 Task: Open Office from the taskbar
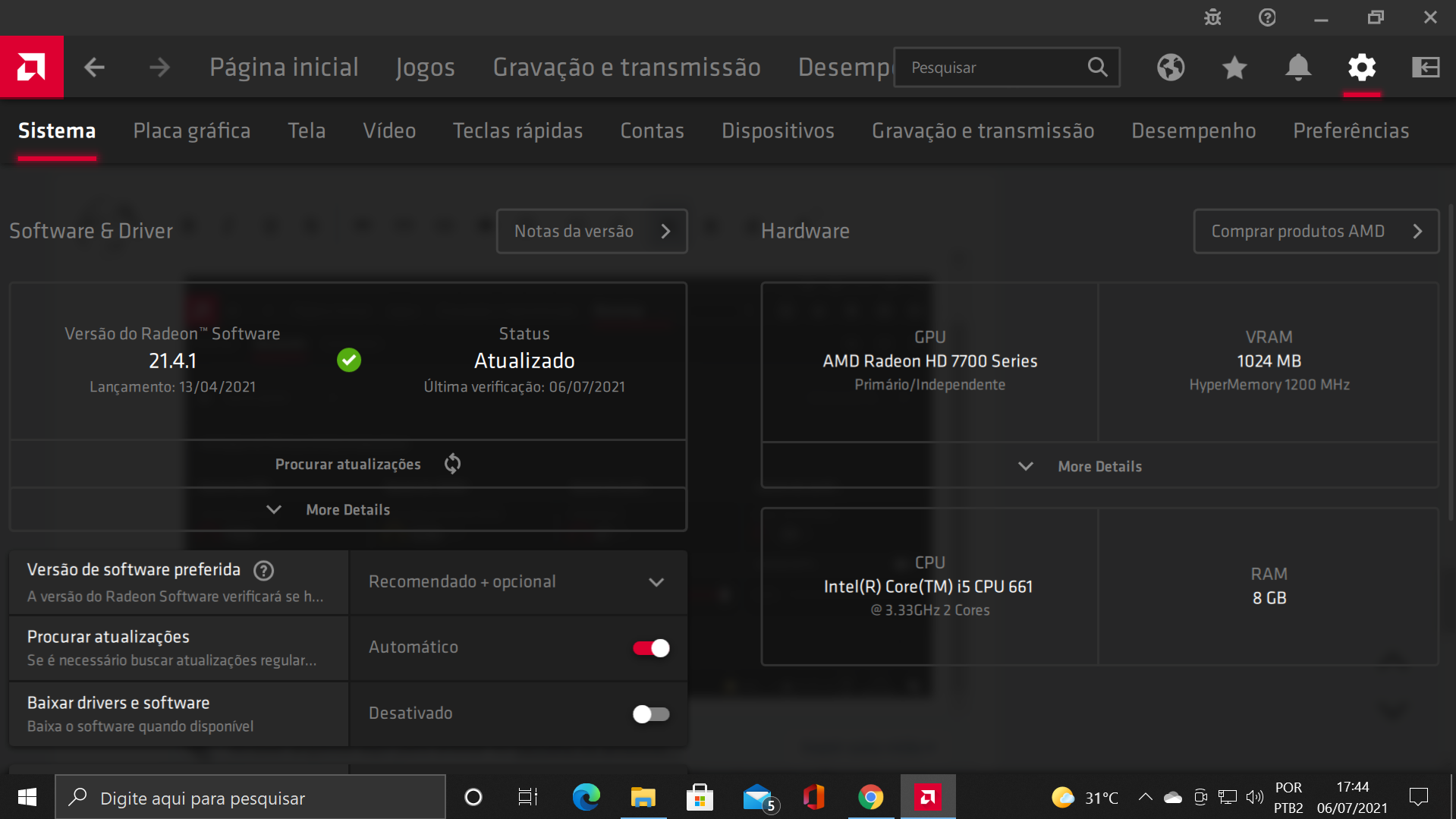tap(814, 797)
